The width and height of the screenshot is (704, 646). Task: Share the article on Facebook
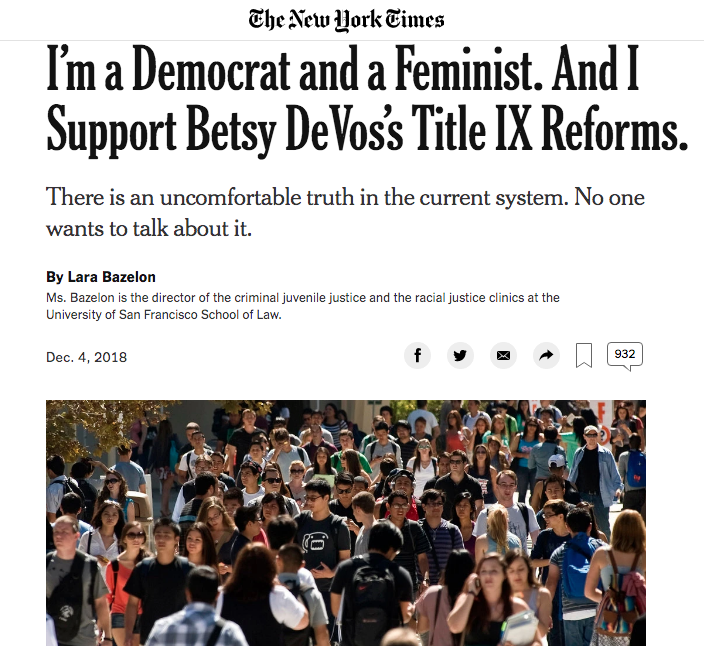point(418,356)
